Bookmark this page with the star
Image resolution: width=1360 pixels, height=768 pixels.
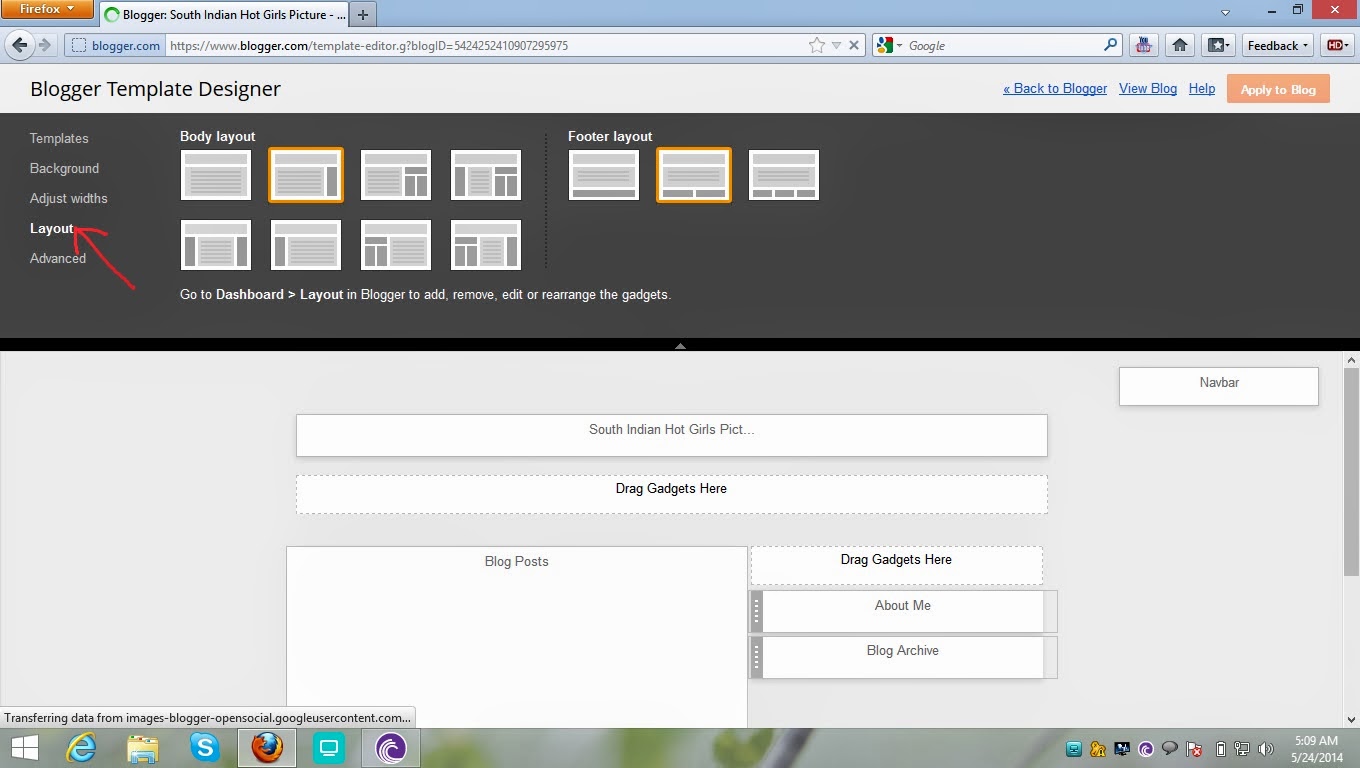pyautogui.click(x=817, y=45)
